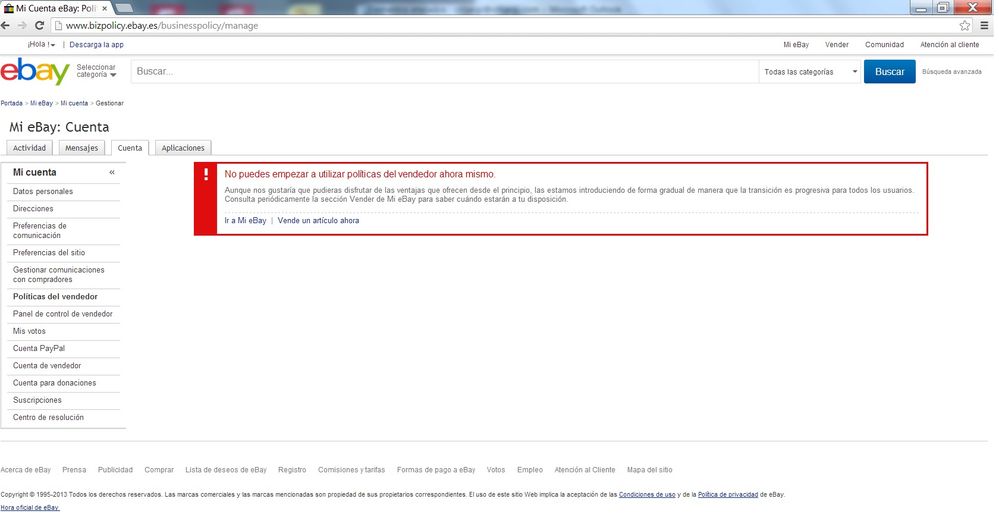Click Portada breadcrumb link

click(11, 103)
